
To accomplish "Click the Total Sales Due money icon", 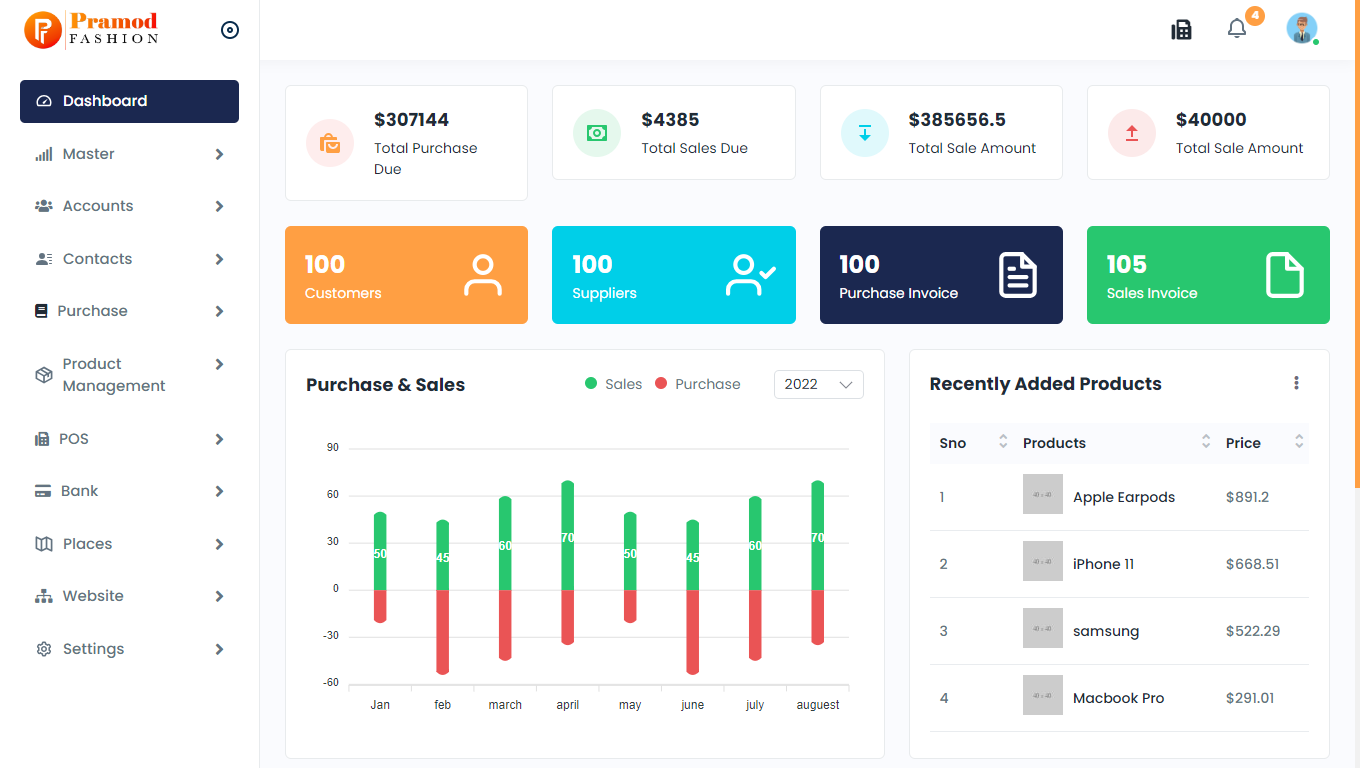I will point(597,133).
